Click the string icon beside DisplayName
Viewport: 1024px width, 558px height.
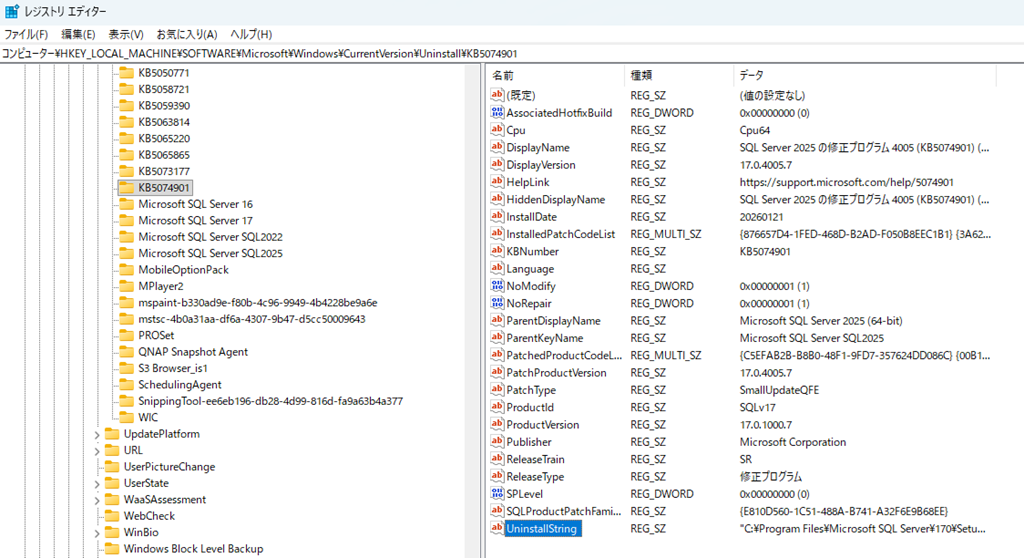pos(497,147)
